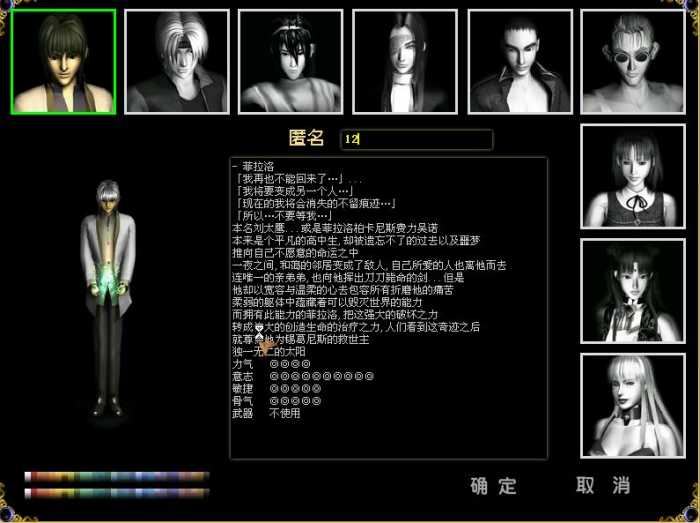
Task: Choose the short-haired man in open jacket
Action: pyautogui.click(x=520, y=62)
